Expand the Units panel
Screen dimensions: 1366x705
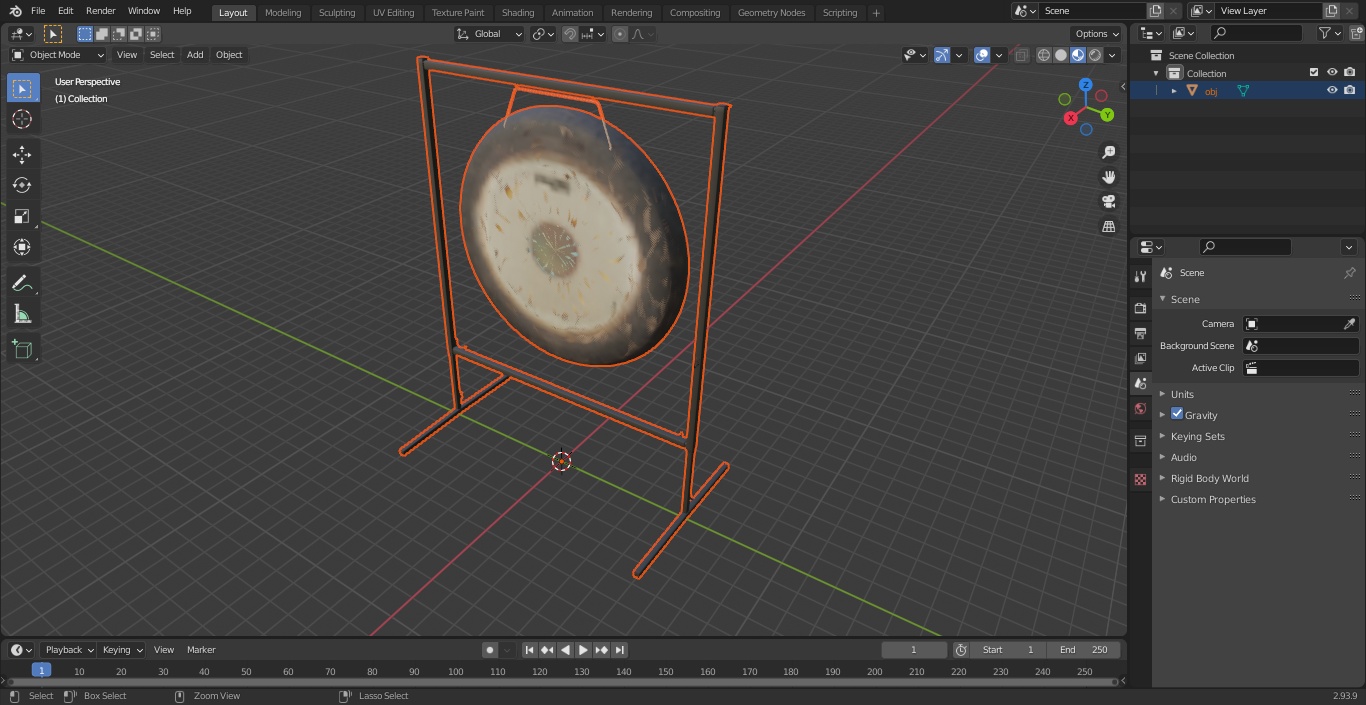[1182, 394]
